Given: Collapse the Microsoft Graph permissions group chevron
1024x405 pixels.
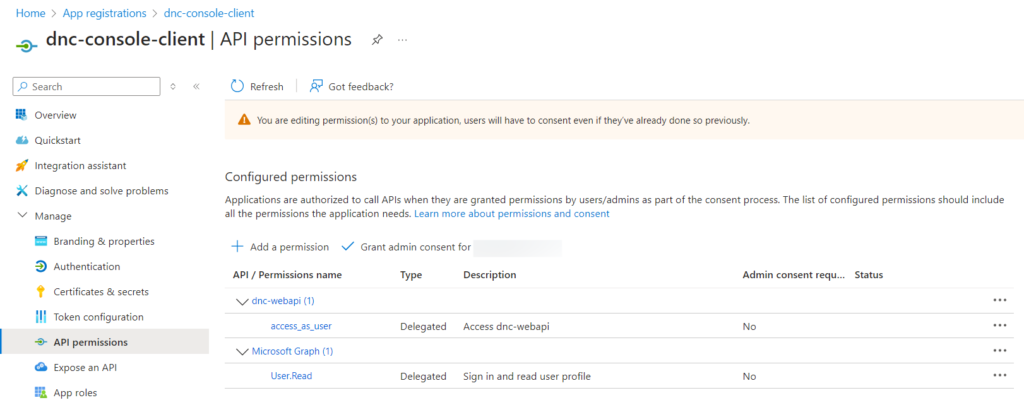Looking at the screenshot, I should 242,351.
